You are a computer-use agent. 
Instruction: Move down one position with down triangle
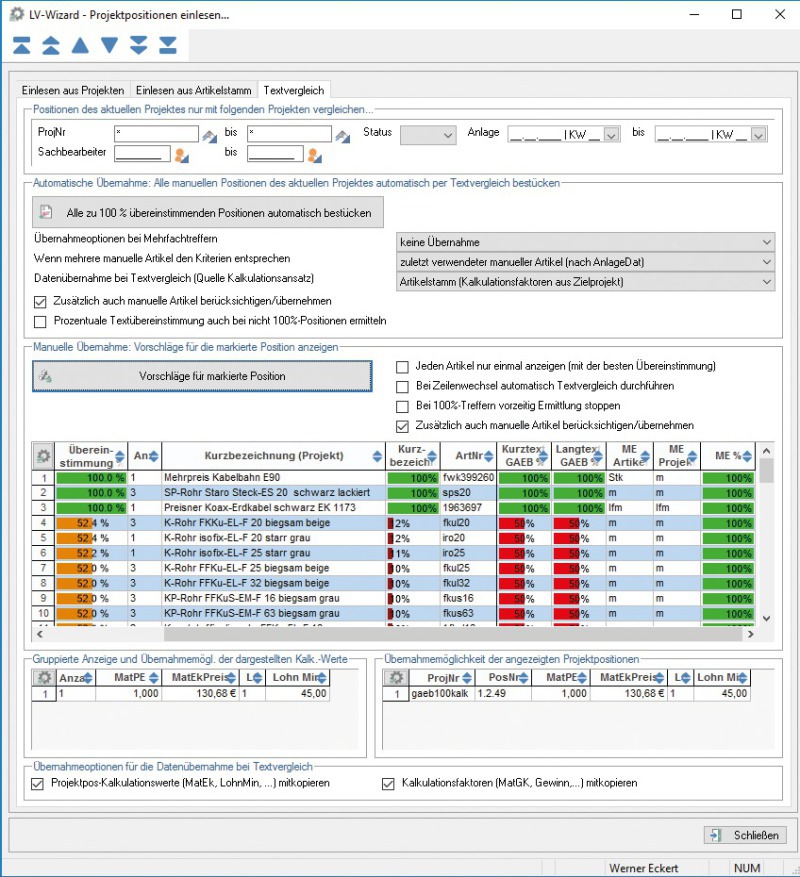click(x=110, y=45)
